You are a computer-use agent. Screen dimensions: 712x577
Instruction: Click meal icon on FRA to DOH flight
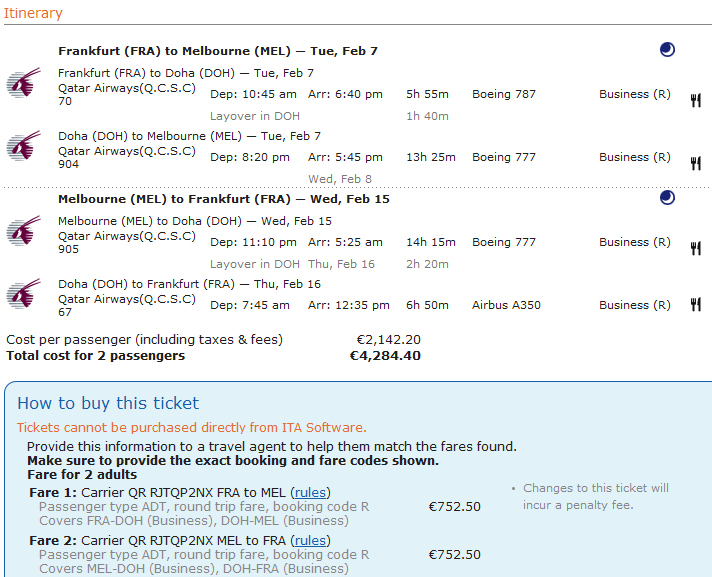coord(696,100)
